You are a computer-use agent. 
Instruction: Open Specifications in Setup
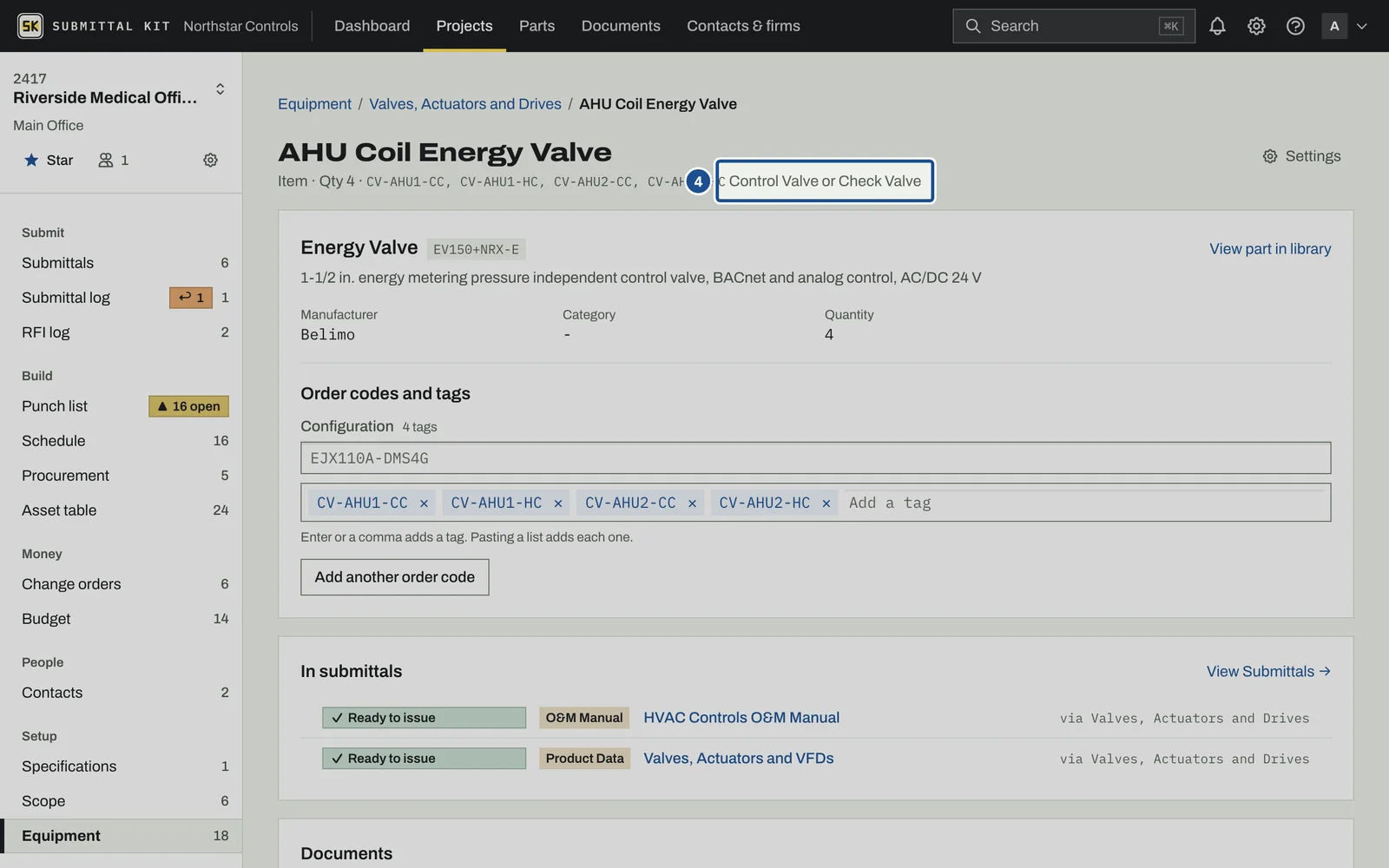pyautogui.click(x=122, y=766)
